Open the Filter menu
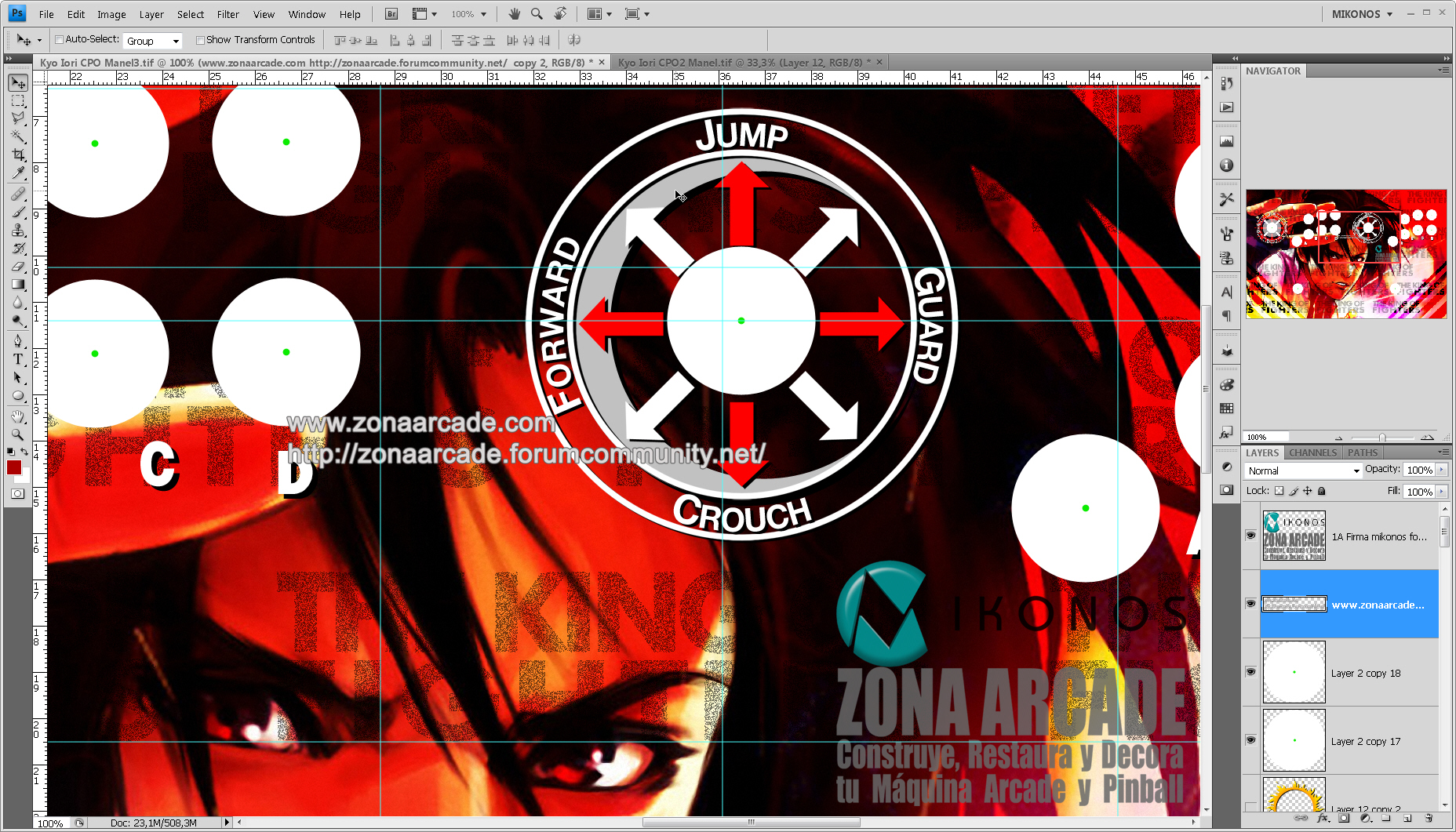Viewport: 1456px width, 832px height. (x=227, y=14)
